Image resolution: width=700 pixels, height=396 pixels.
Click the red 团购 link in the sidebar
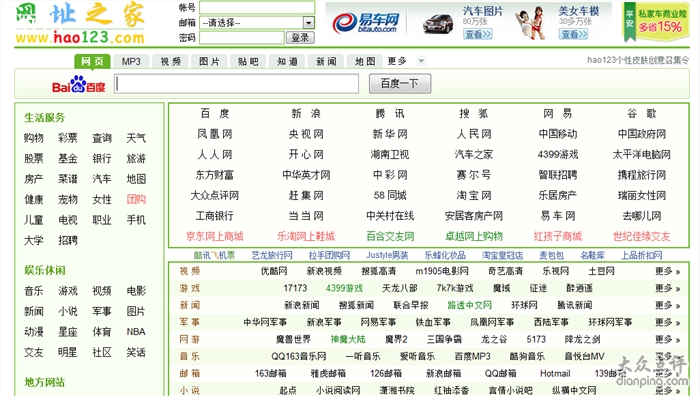136,199
